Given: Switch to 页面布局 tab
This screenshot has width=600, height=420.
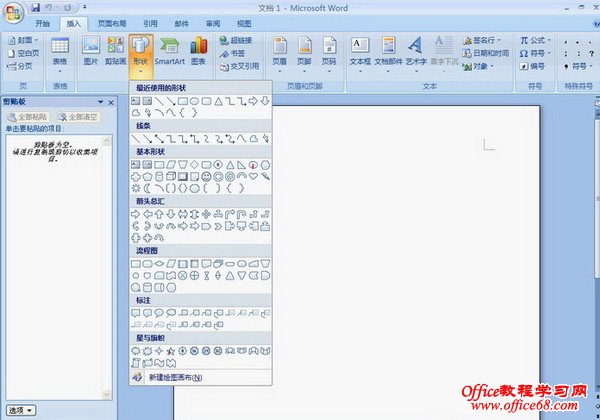Looking at the screenshot, I should pyautogui.click(x=112, y=24).
